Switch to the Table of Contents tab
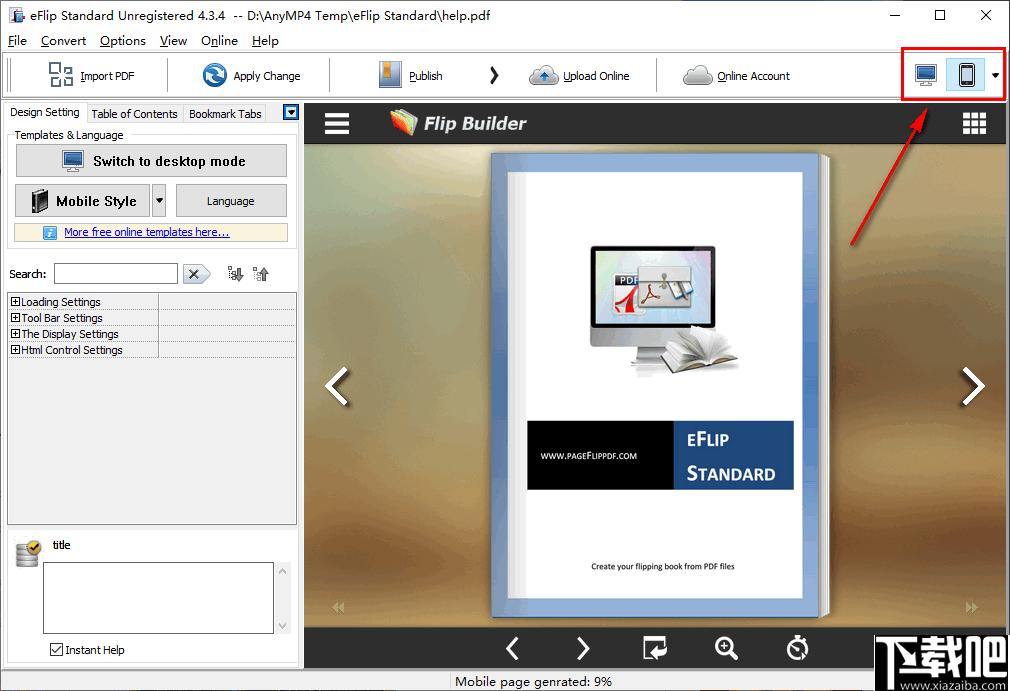 134,114
